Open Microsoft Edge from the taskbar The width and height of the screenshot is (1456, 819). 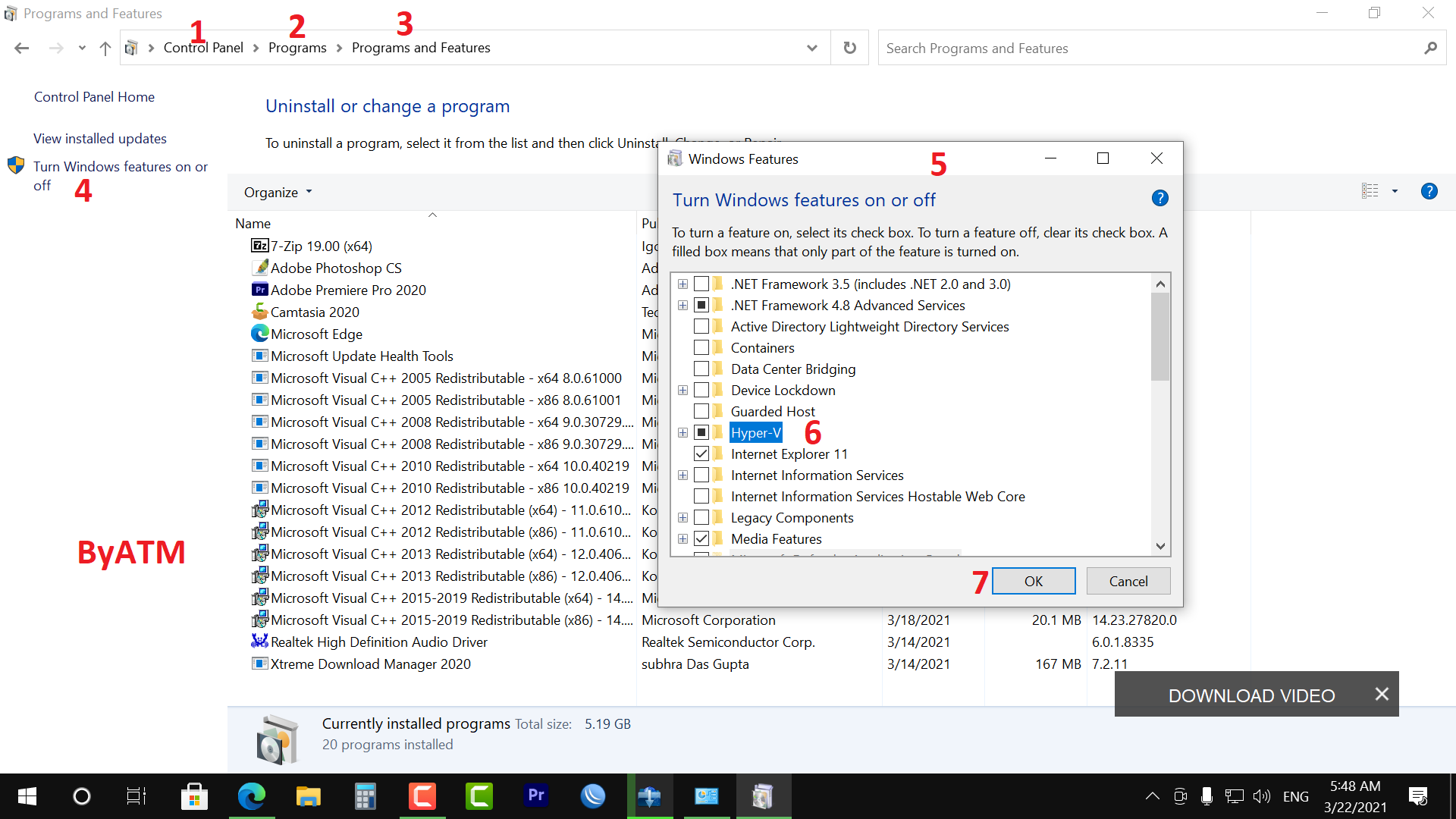pyautogui.click(x=251, y=796)
